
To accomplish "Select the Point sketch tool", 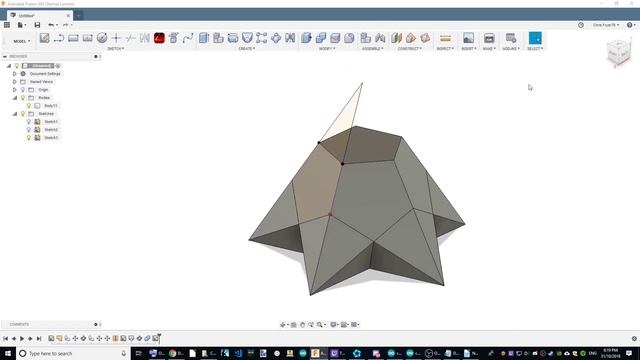I will pyautogui.click(x=116, y=38).
